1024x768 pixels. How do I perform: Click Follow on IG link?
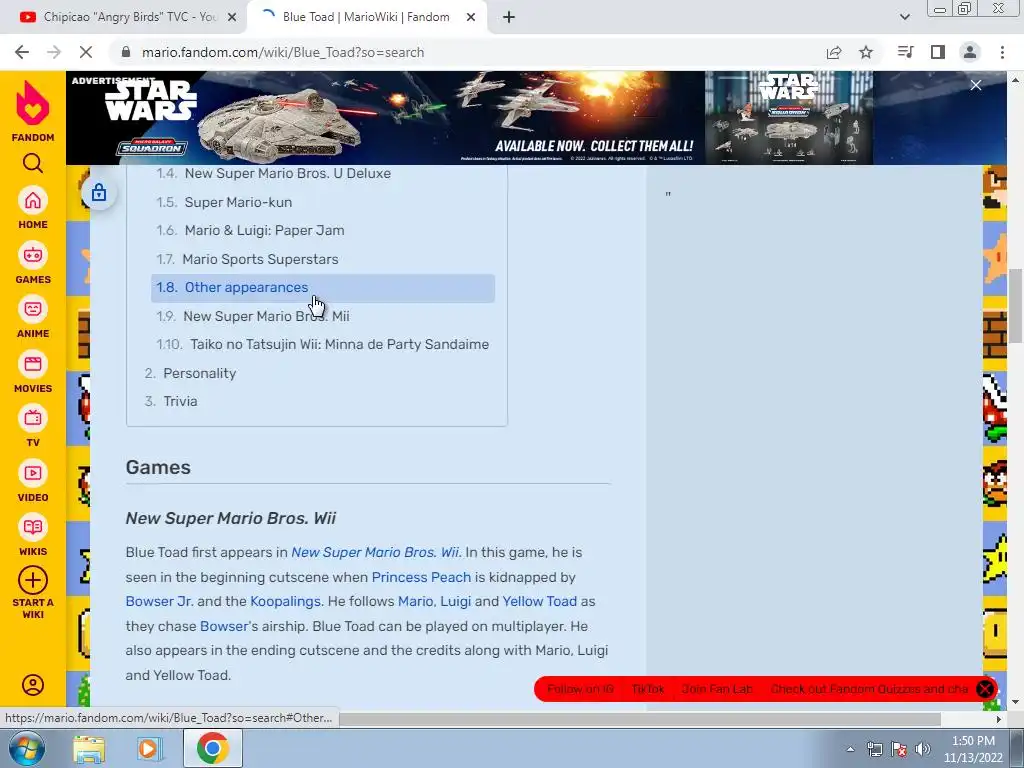pyautogui.click(x=580, y=689)
